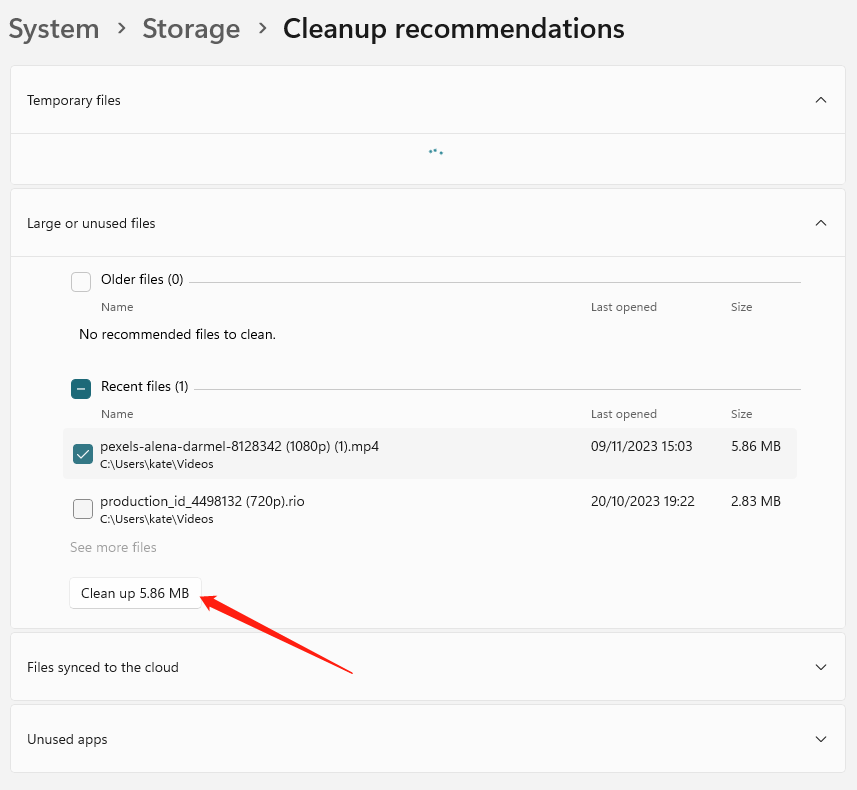This screenshot has height=790, width=857.
Task: Click Size header under Recent files
Action: coord(741,414)
